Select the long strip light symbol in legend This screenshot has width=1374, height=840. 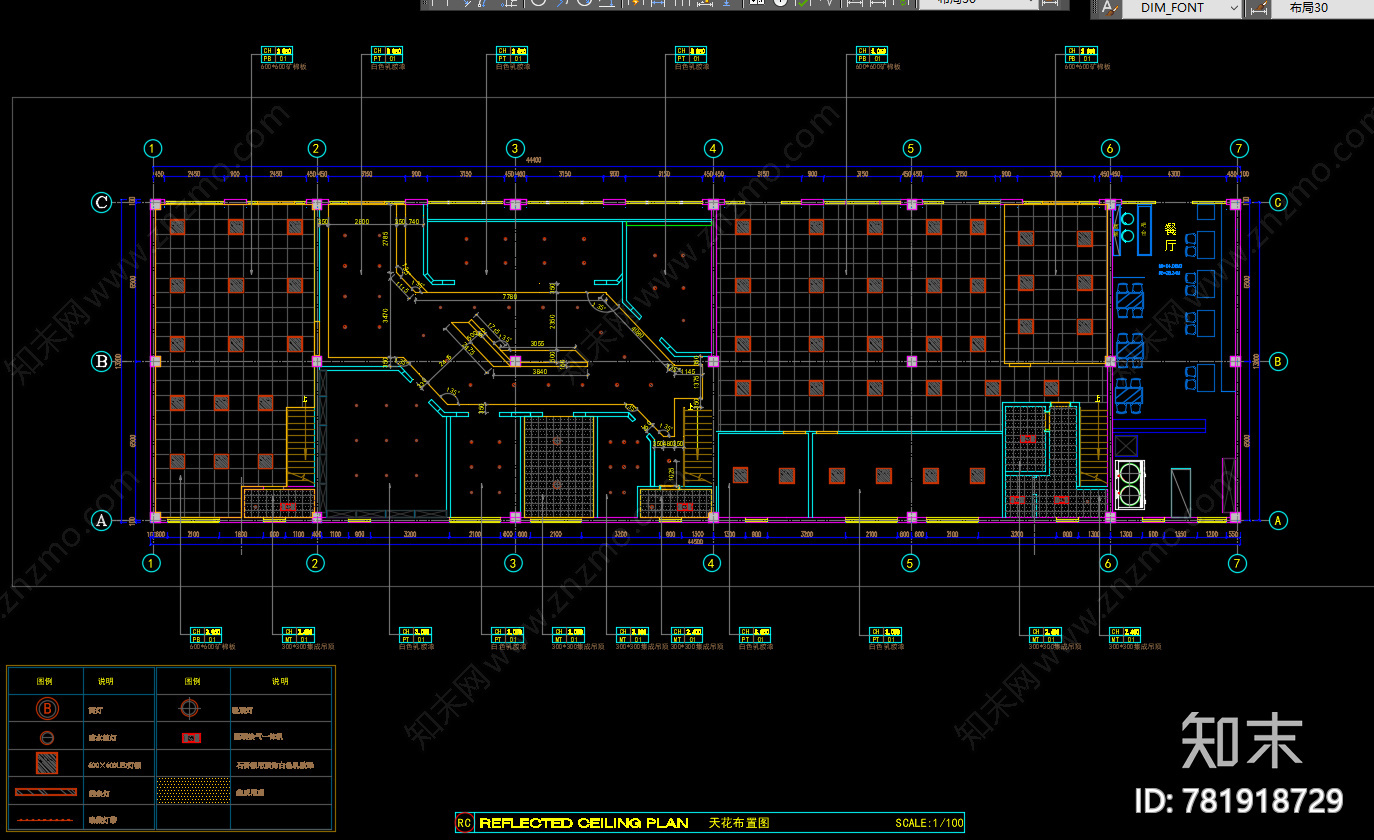point(46,793)
